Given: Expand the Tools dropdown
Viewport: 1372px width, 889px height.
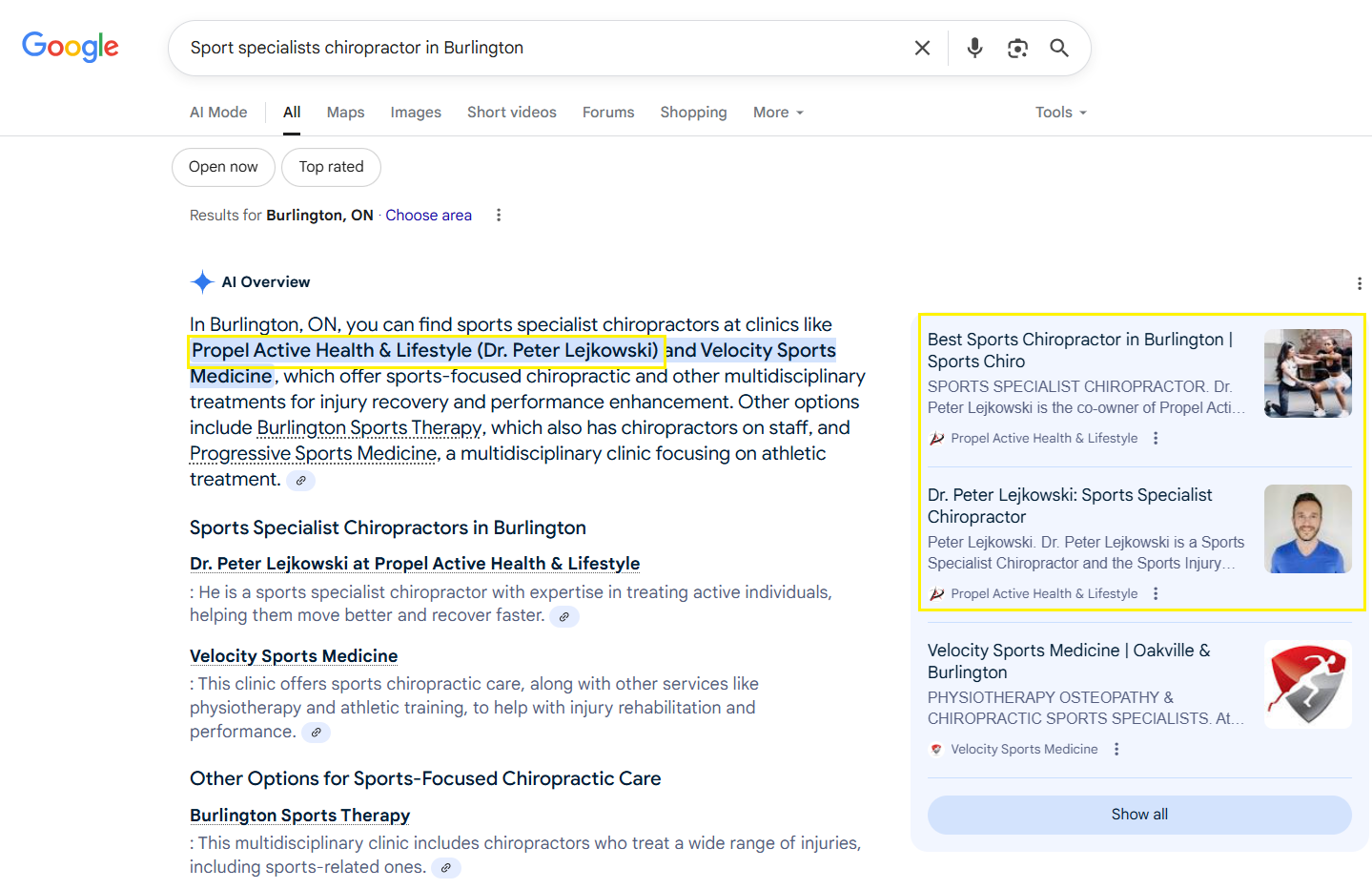Looking at the screenshot, I should (x=1060, y=113).
